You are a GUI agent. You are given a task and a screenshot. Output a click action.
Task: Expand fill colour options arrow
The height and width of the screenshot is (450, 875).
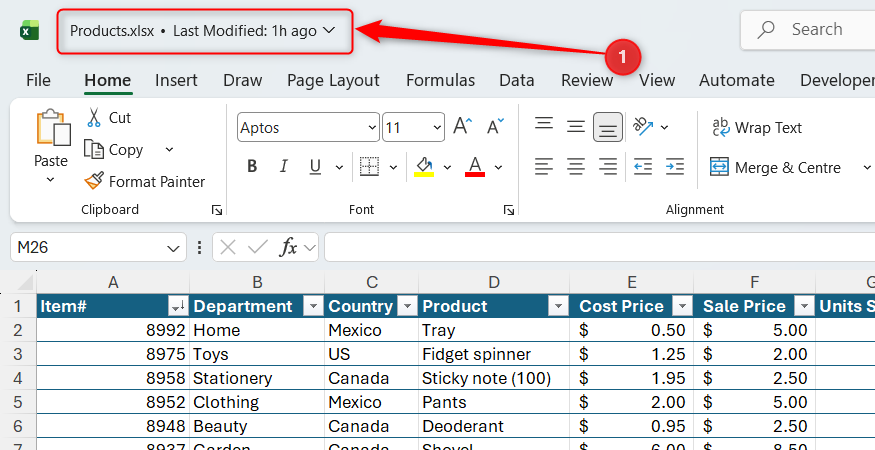tap(447, 167)
